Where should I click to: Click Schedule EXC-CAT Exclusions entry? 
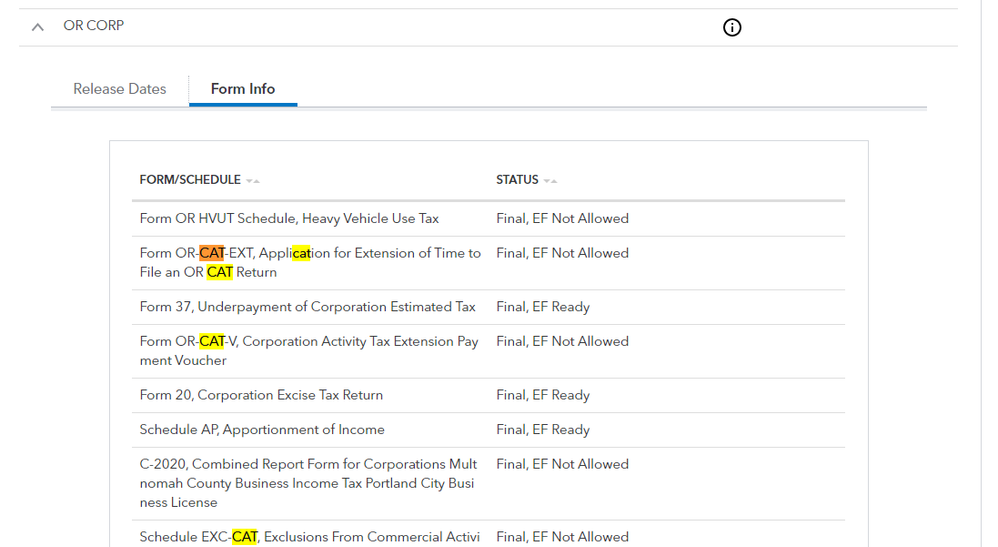click(309, 537)
